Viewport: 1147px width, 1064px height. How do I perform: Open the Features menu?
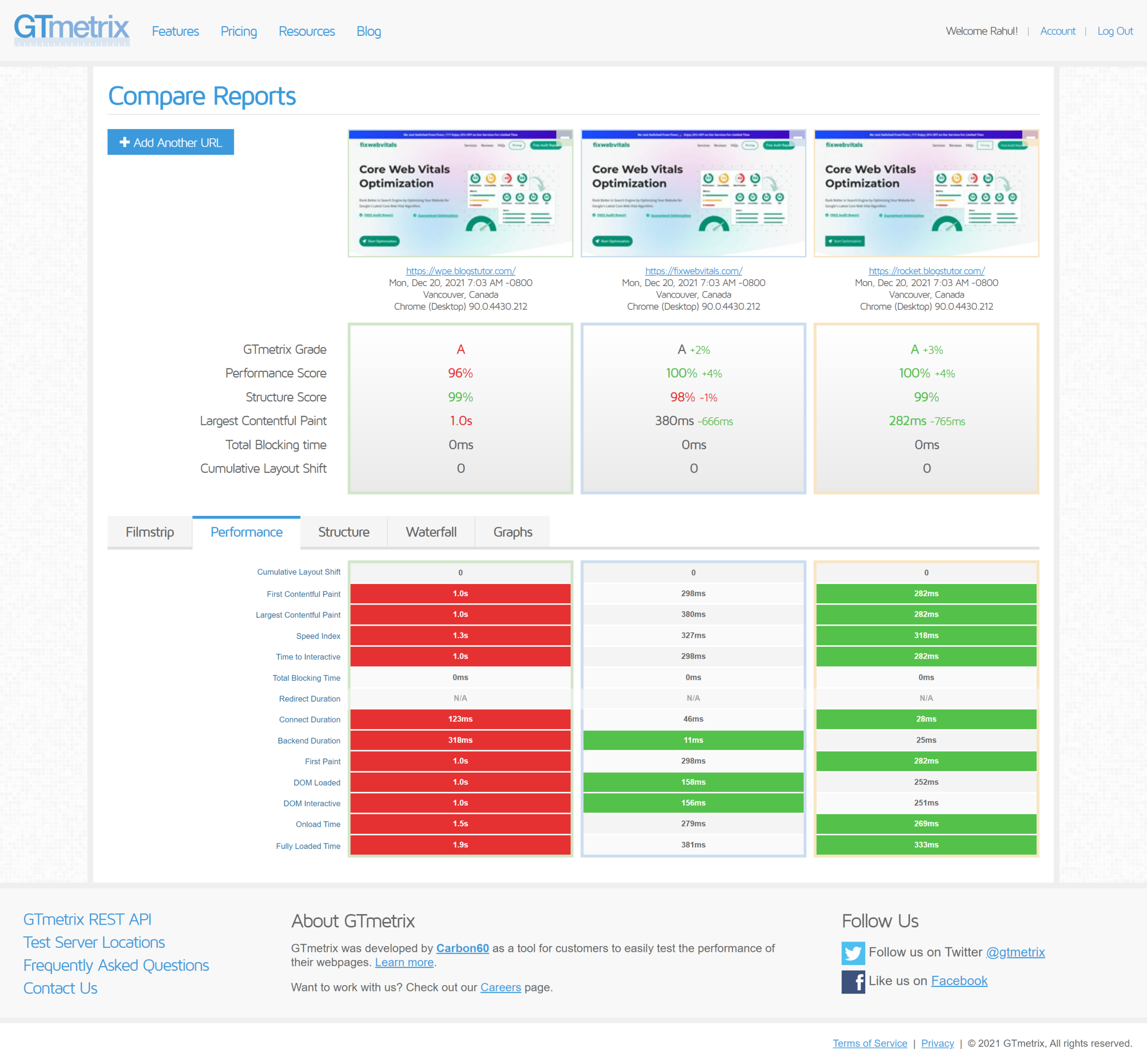pos(176,31)
